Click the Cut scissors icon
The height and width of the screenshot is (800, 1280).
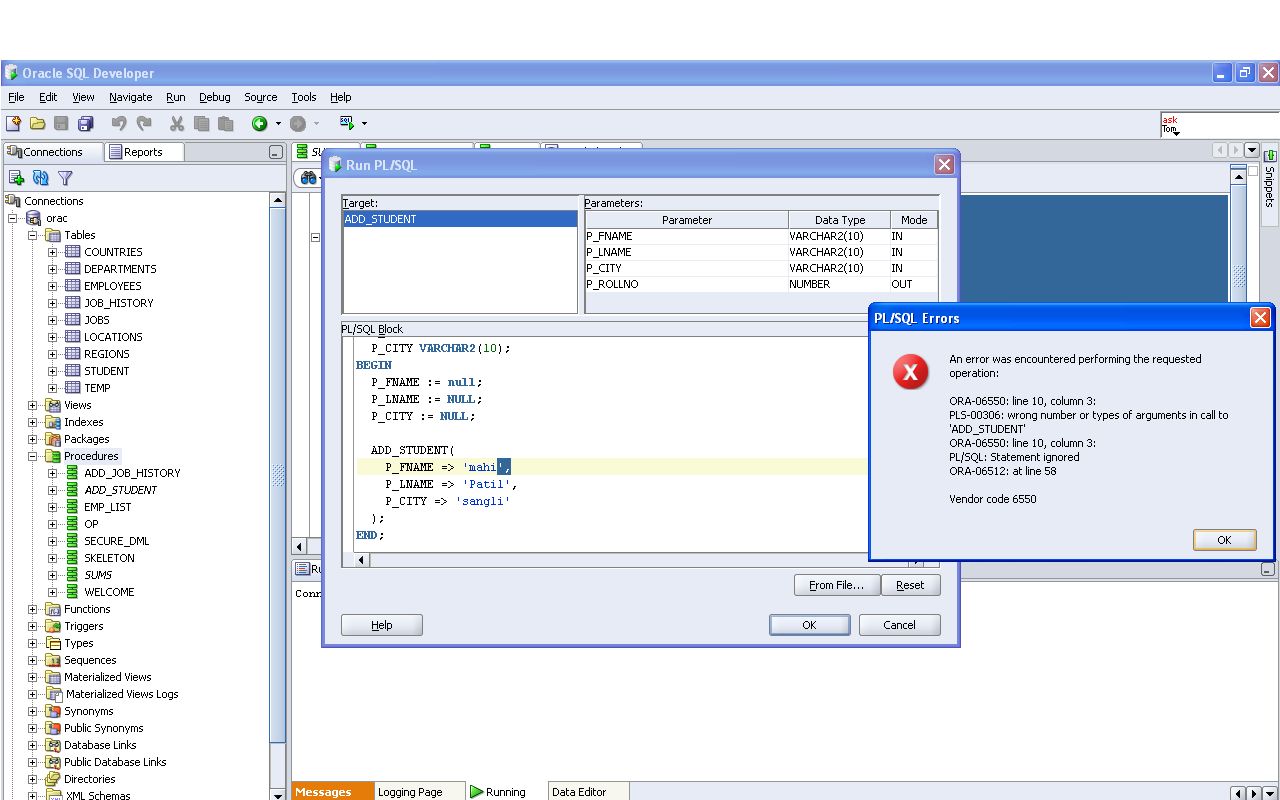[x=177, y=124]
